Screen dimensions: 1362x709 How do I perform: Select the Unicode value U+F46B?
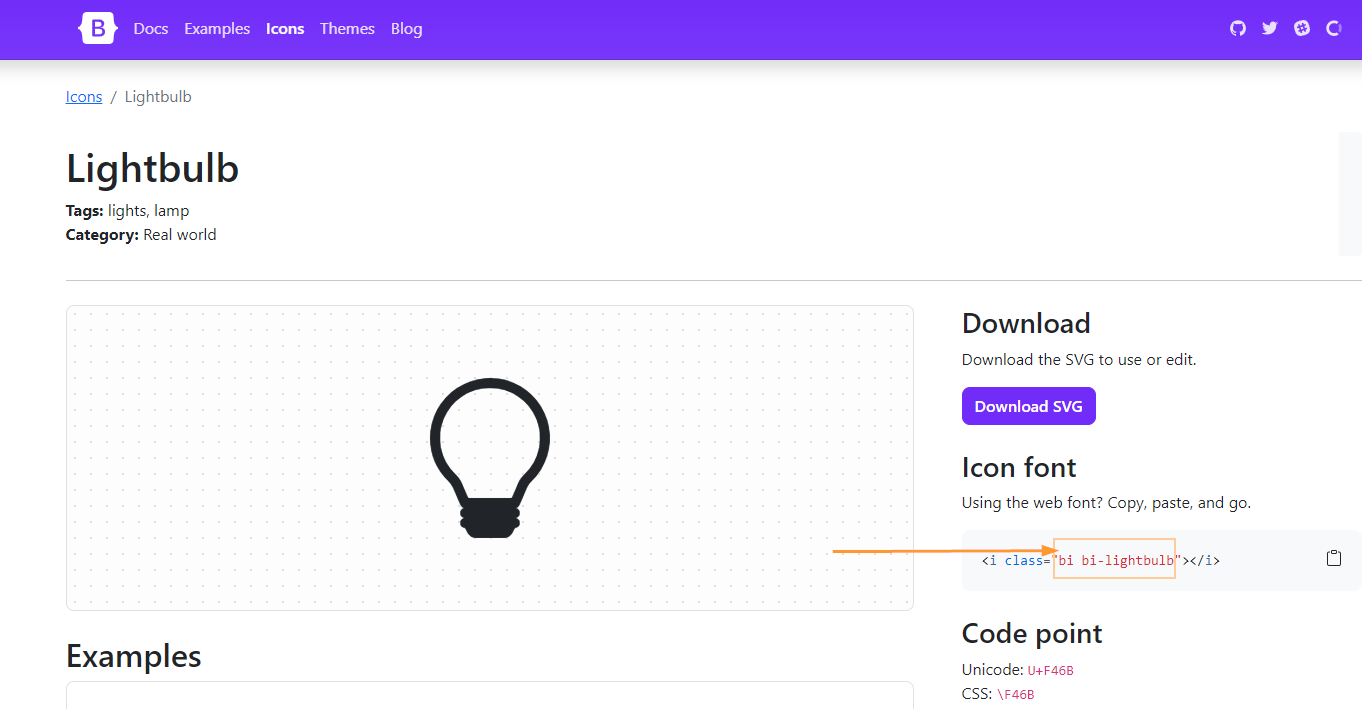click(x=1050, y=670)
